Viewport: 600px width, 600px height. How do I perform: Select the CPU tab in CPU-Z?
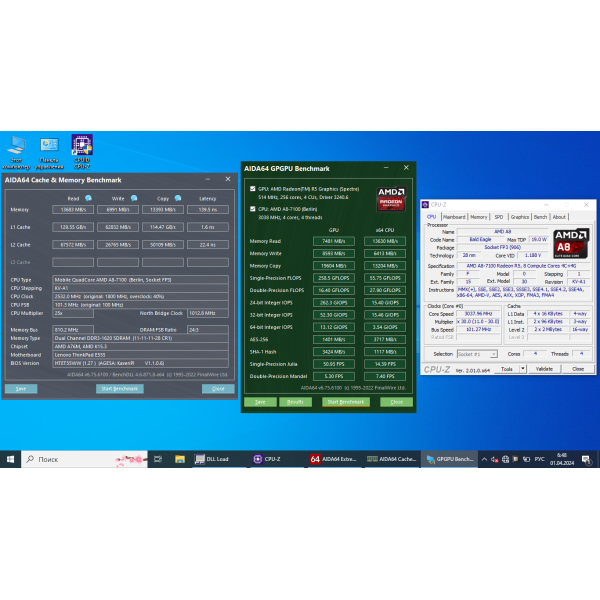(x=432, y=217)
